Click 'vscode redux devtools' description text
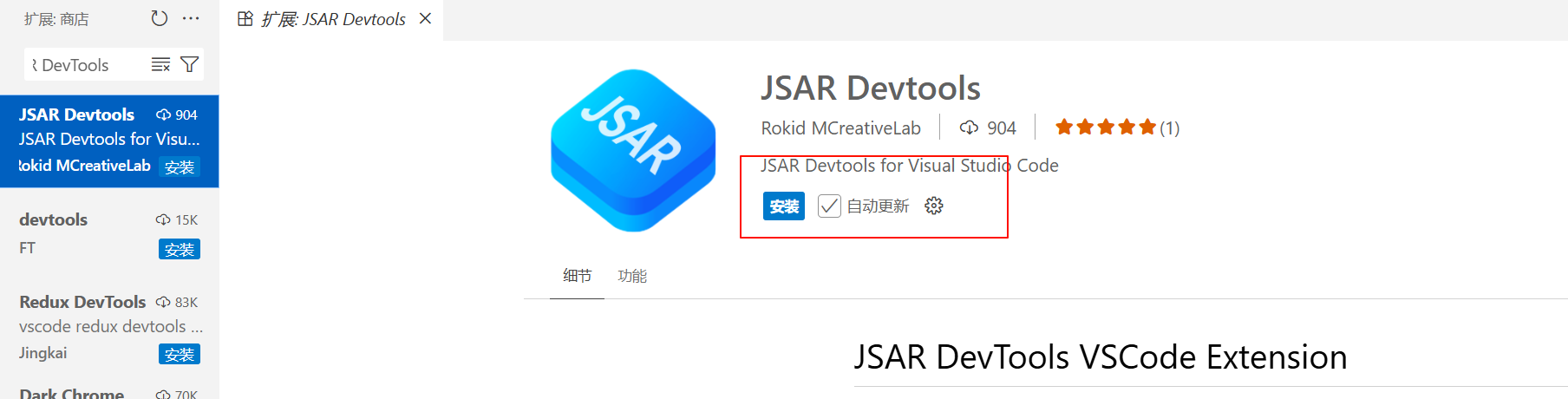1568x399 pixels. coord(111,327)
